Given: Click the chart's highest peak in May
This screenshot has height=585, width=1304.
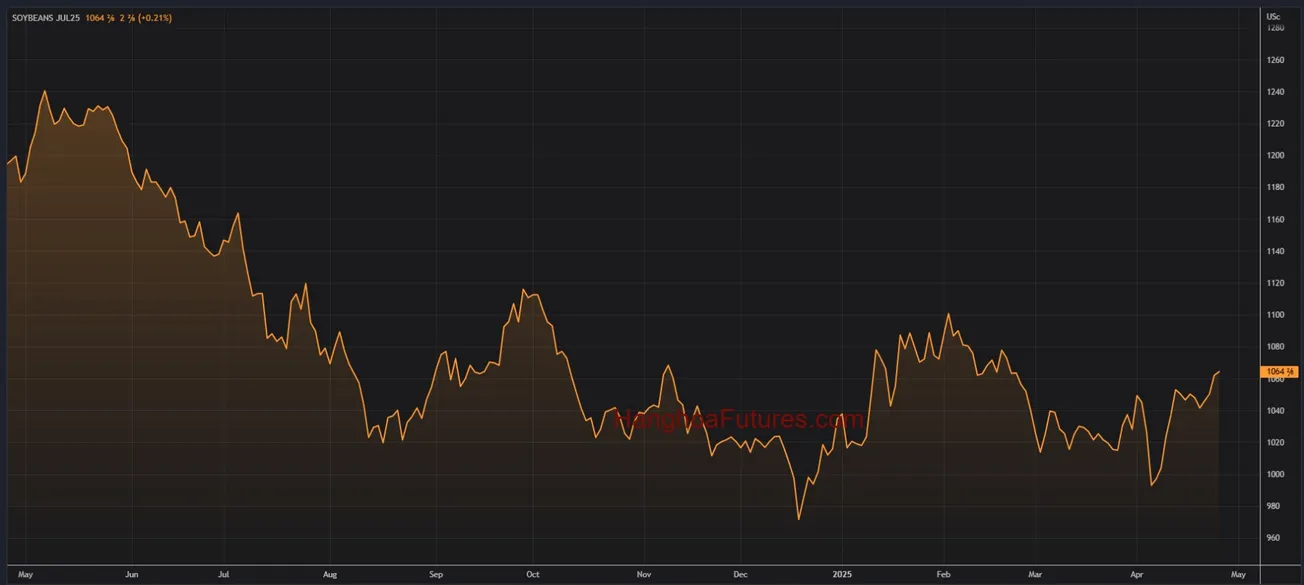Looking at the screenshot, I should (x=44, y=91).
